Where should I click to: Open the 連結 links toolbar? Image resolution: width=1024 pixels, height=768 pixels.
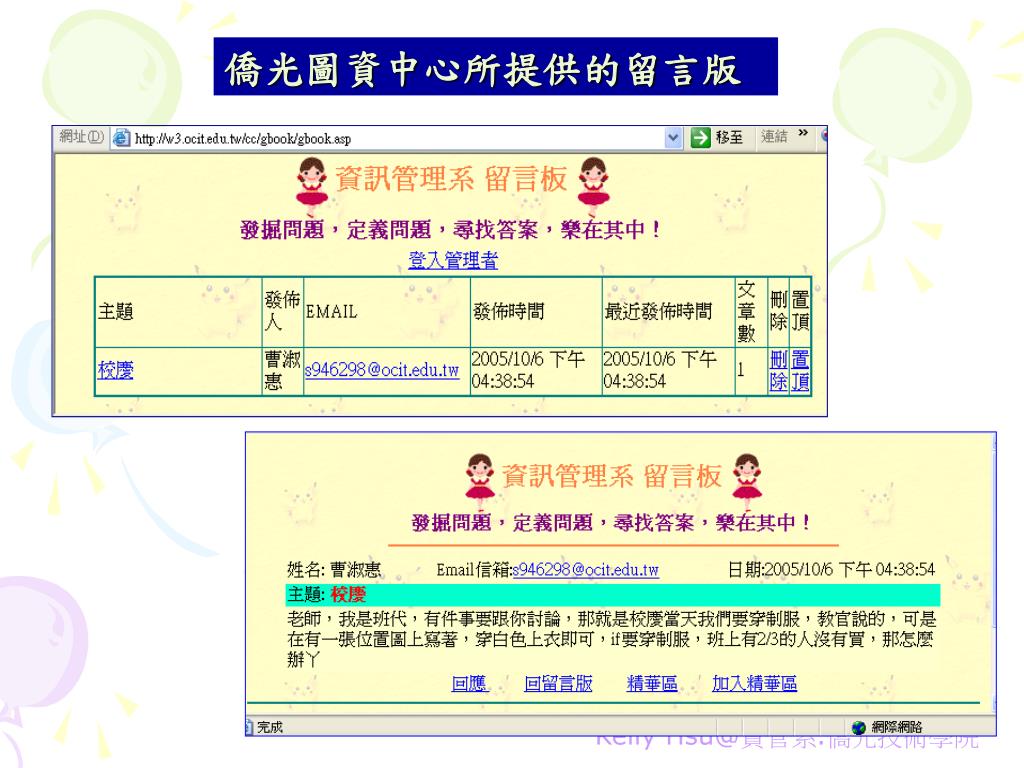(774, 136)
